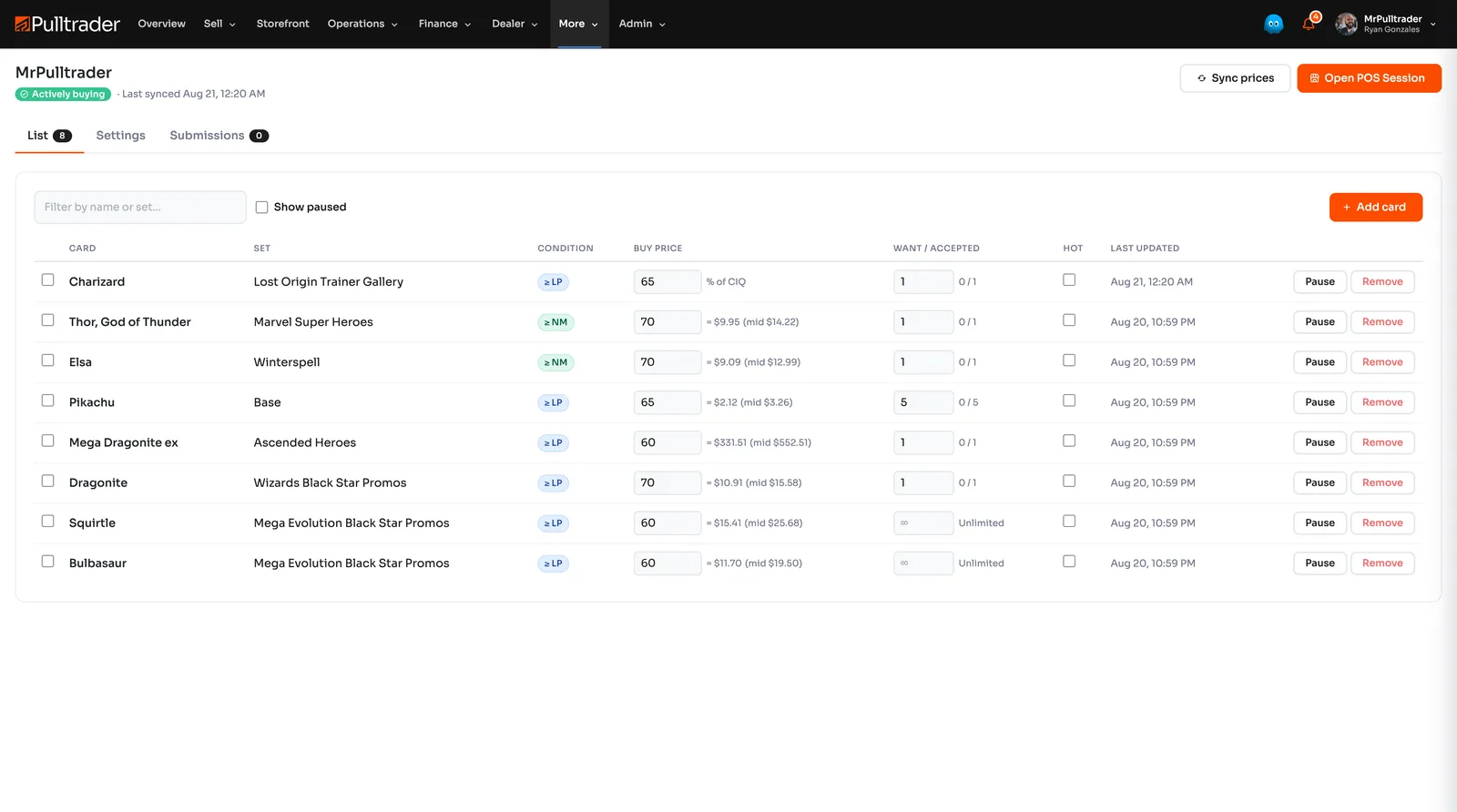Click the Wizards Black Star Promos set name
This screenshot has height=812, width=1457.
(331, 483)
